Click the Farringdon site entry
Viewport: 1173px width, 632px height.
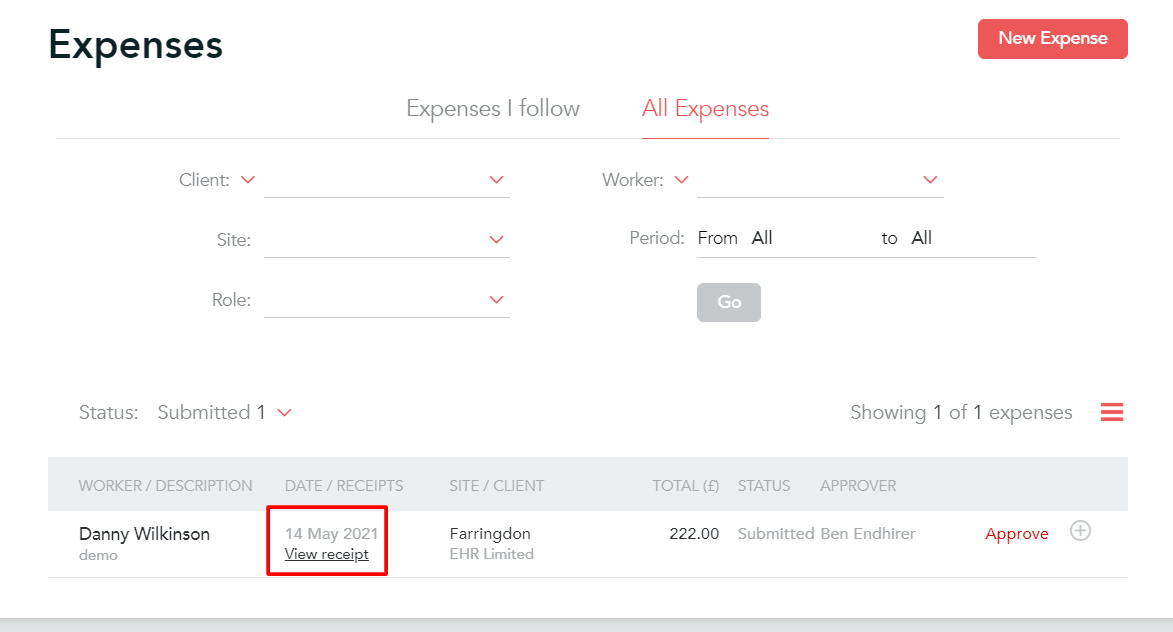pyautogui.click(x=489, y=533)
